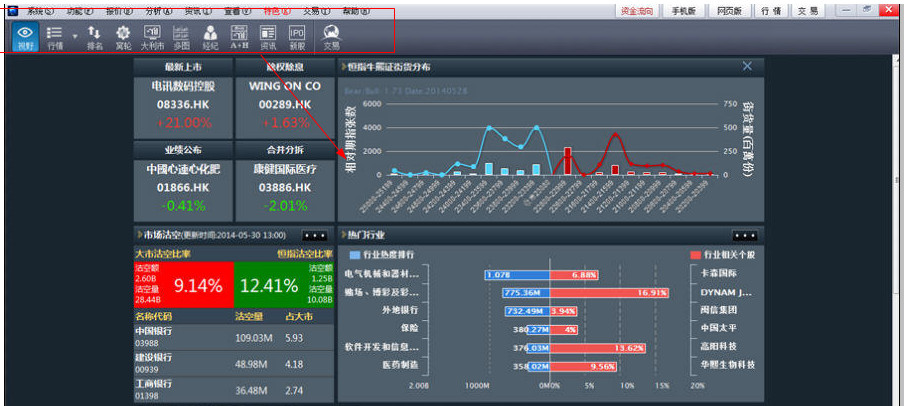Image resolution: width=905 pixels, height=406 pixels.
Task: Open the 排名 ranking arrows icon
Action: [94, 37]
